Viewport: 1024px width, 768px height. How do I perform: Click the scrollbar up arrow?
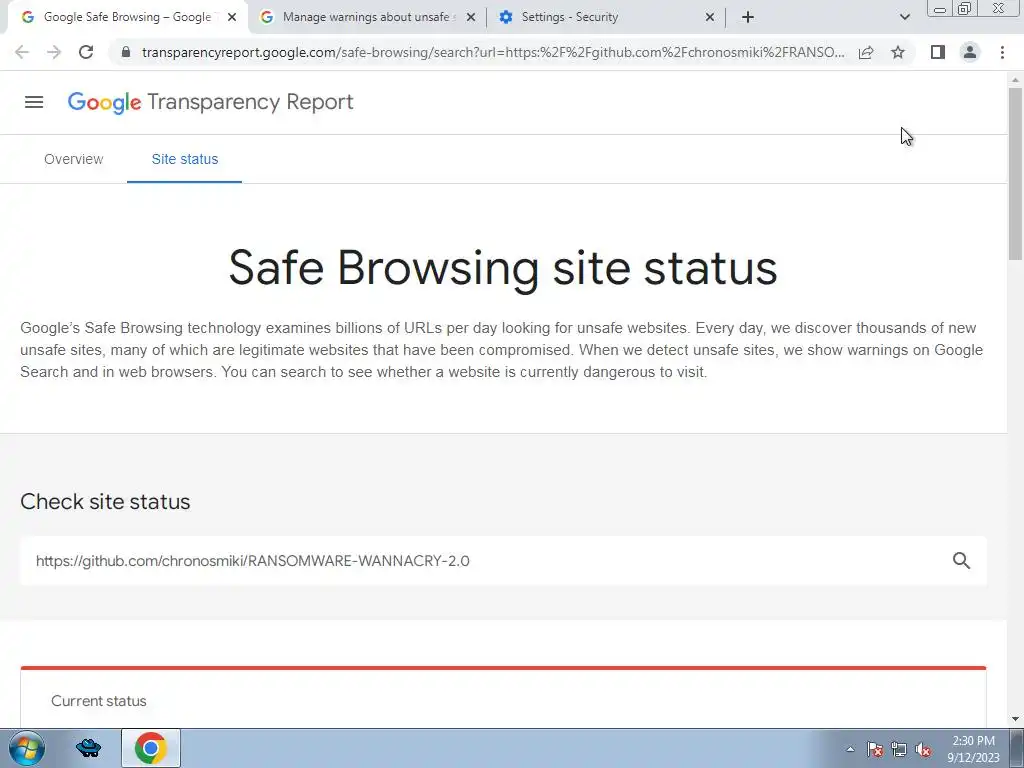pyautogui.click(x=1016, y=80)
